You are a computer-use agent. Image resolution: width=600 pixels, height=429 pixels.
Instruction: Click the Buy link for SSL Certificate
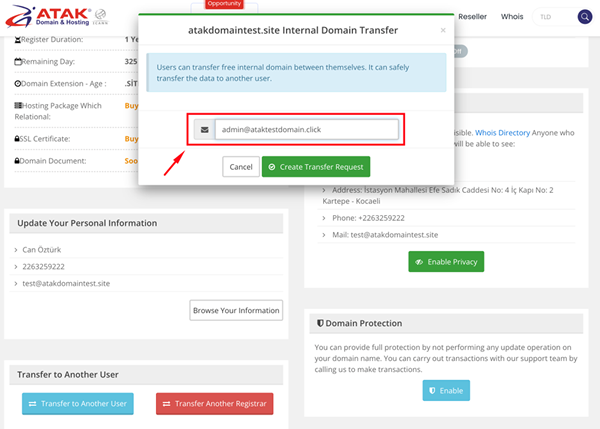[x=131, y=139]
